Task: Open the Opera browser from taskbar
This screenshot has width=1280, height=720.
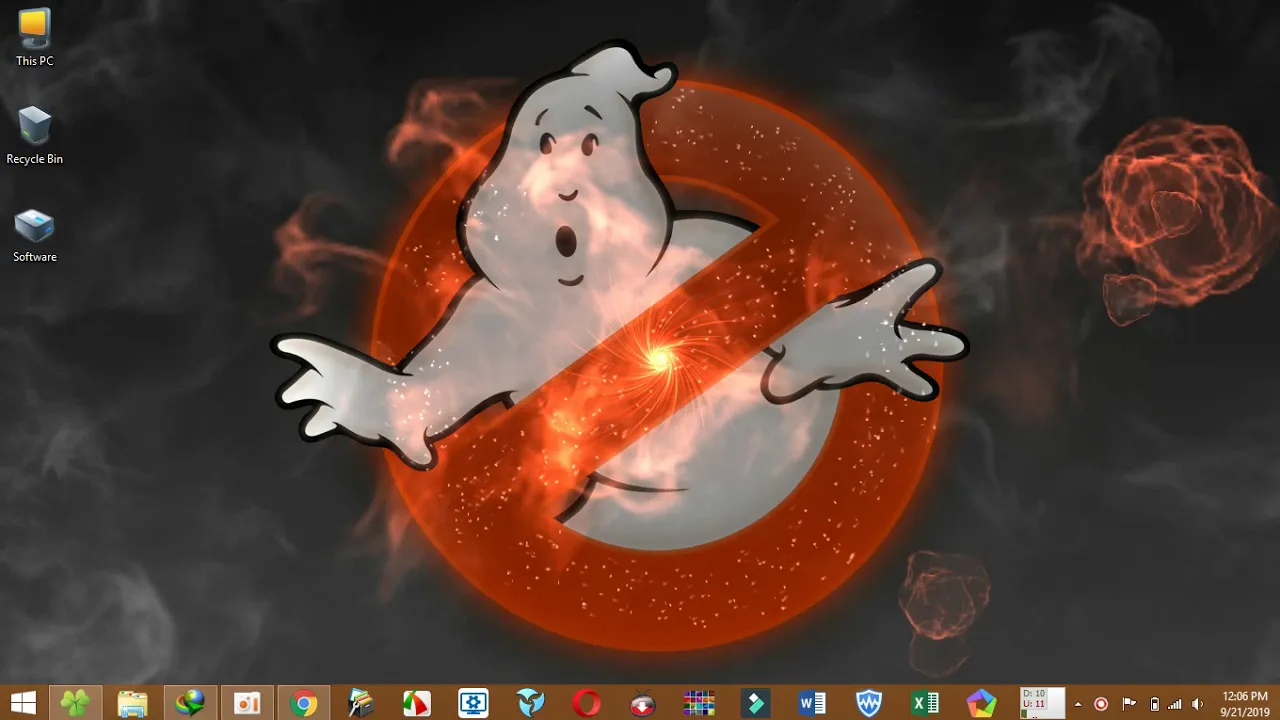Action: coord(586,703)
